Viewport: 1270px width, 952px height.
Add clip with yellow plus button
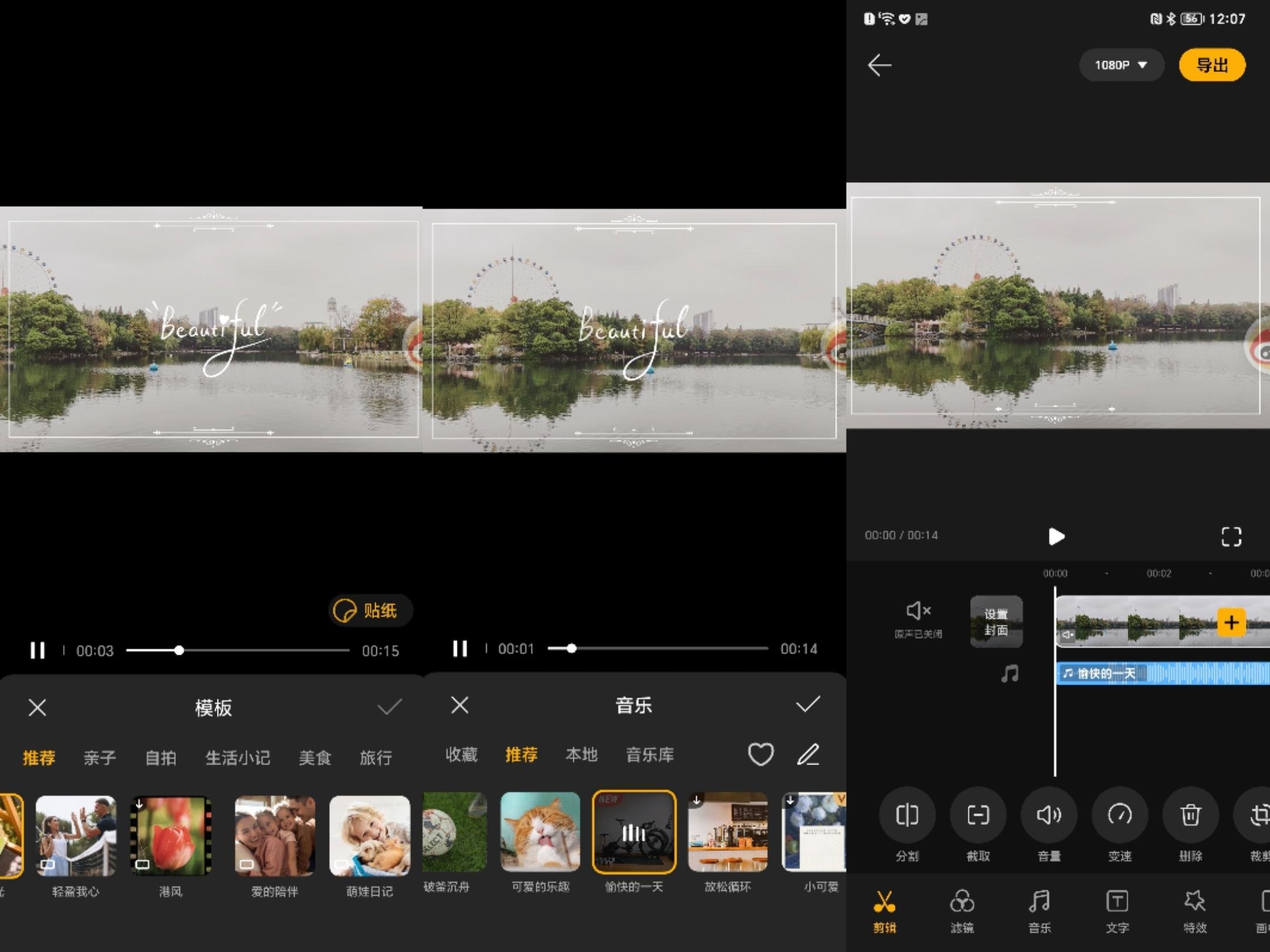(1231, 622)
